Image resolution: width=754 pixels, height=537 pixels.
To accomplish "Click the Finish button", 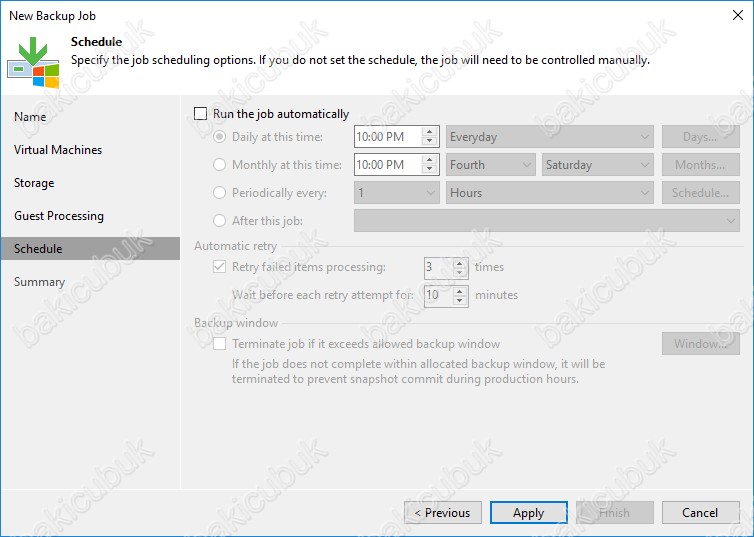I will pos(615,512).
